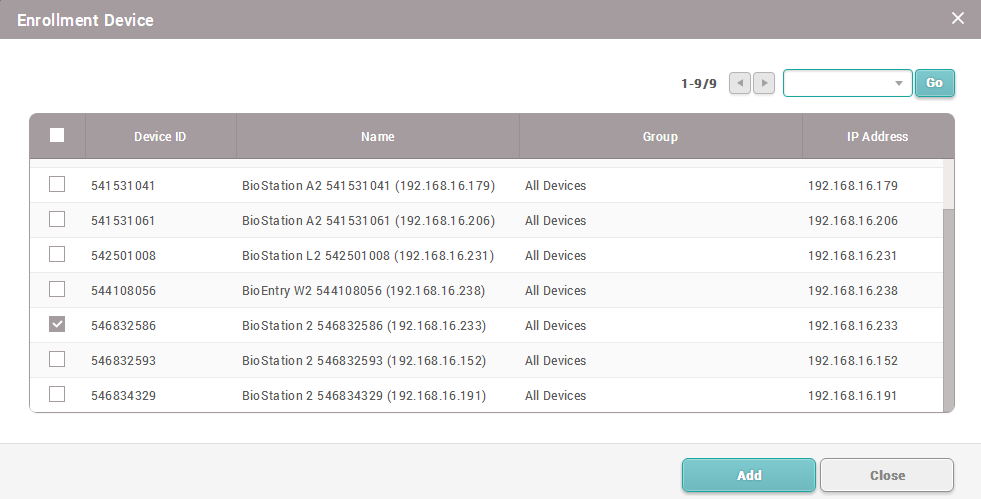Image resolution: width=981 pixels, height=499 pixels.
Task: Enable checkbox for BioEntry W2 544108056
Action: click(x=57, y=290)
